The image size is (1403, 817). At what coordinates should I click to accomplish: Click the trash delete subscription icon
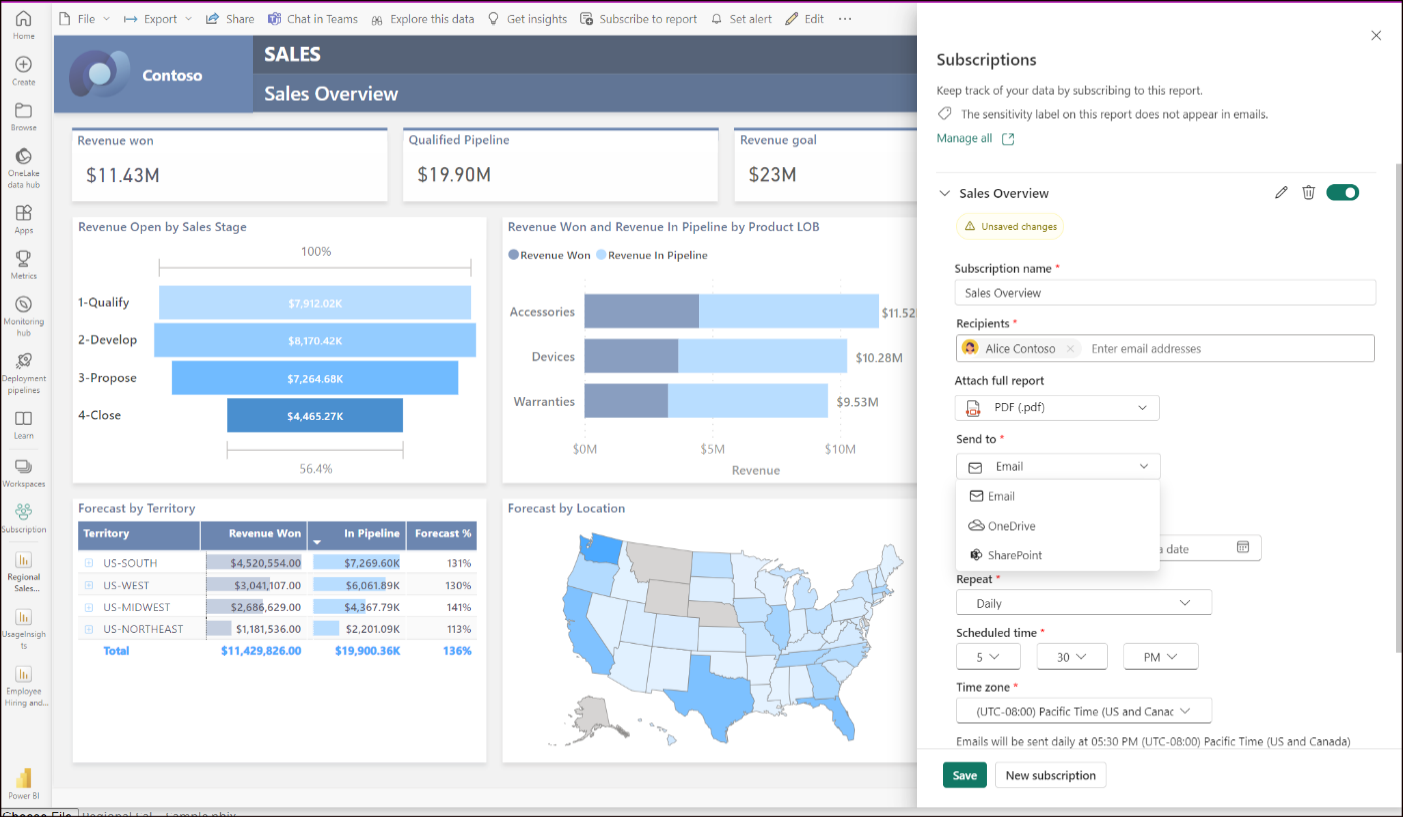click(1308, 193)
